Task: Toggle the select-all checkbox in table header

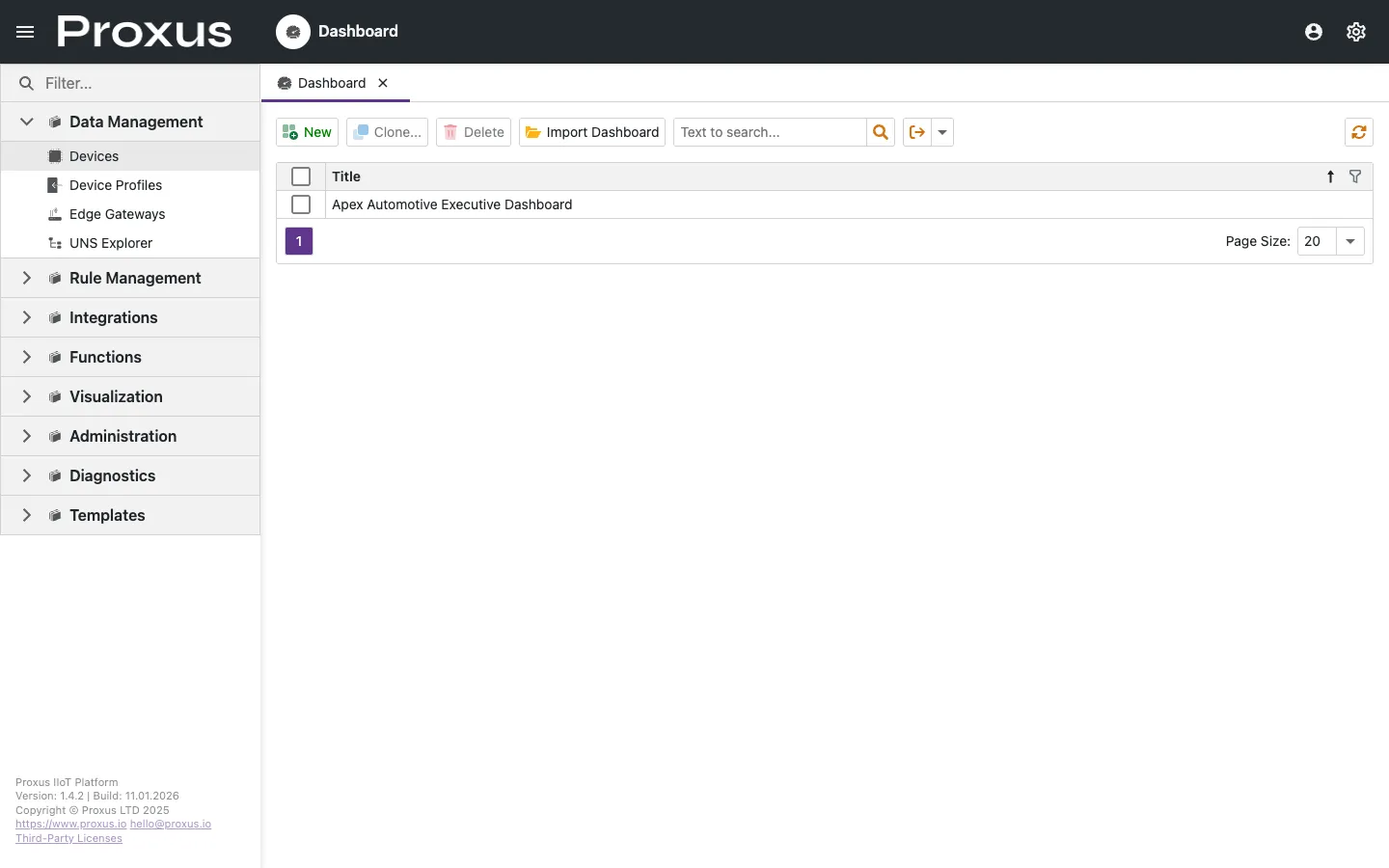Action: (x=301, y=176)
